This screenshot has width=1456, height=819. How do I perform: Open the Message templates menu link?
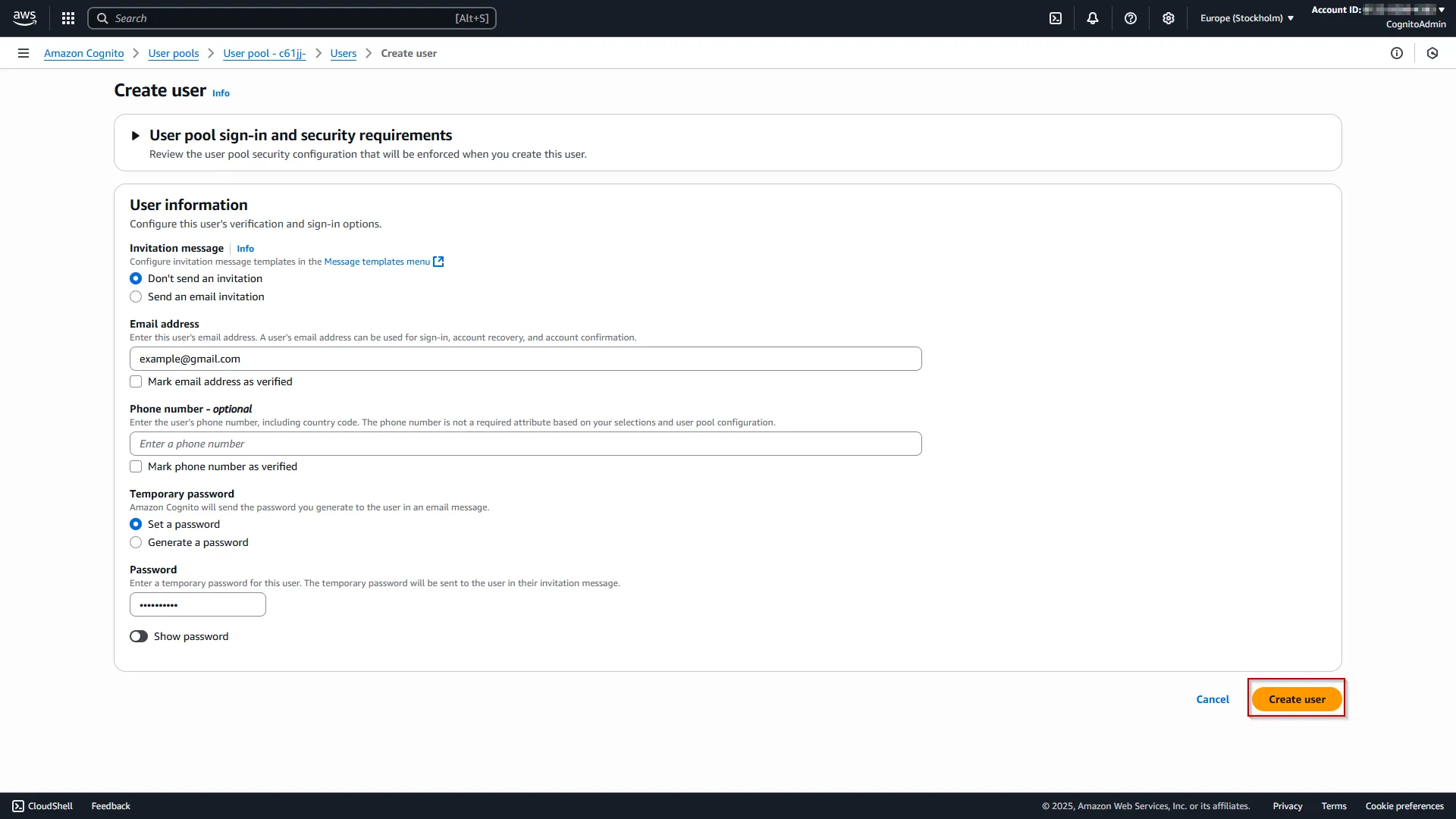(377, 262)
